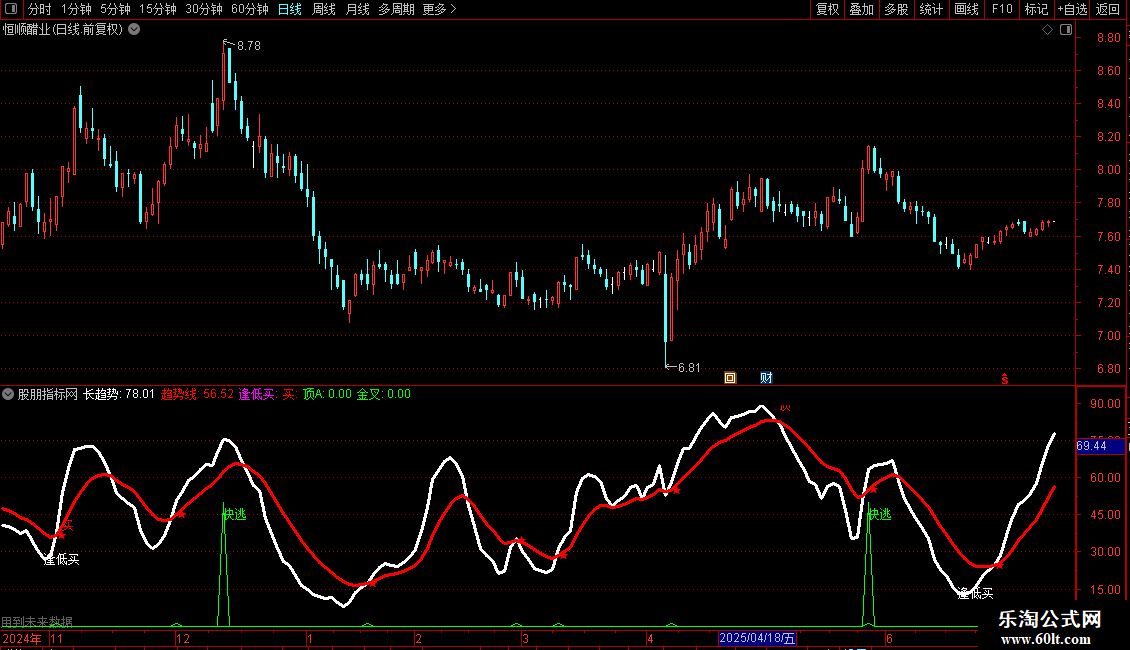Select the 1分钟 period
The height and width of the screenshot is (650, 1130).
tap(76, 9)
